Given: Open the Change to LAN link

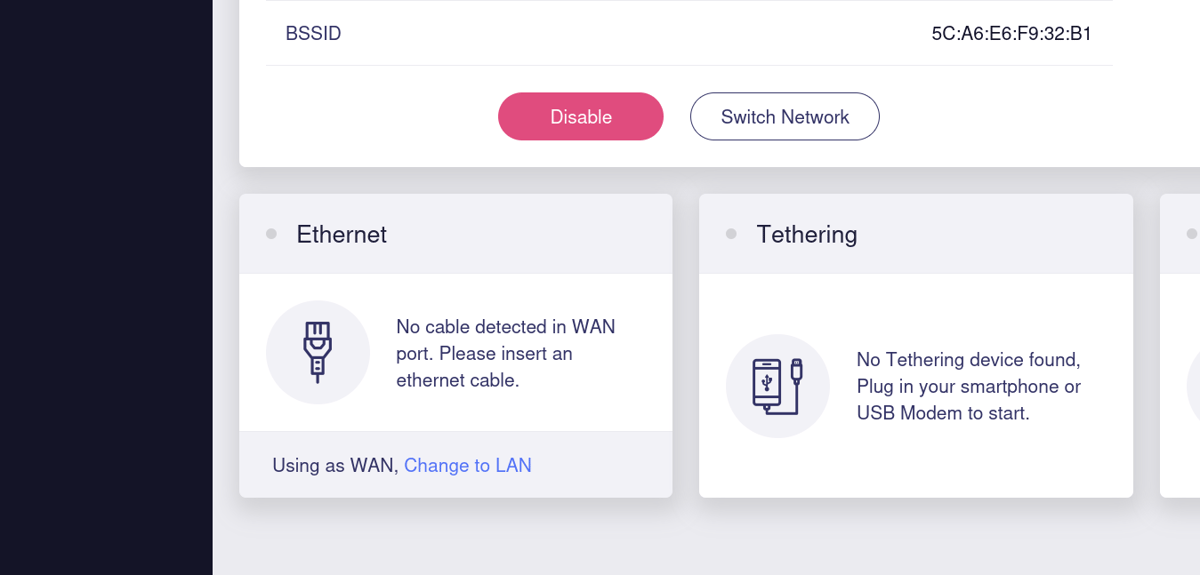Looking at the screenshot, I should pyautogui.click(x=467, y=465).
